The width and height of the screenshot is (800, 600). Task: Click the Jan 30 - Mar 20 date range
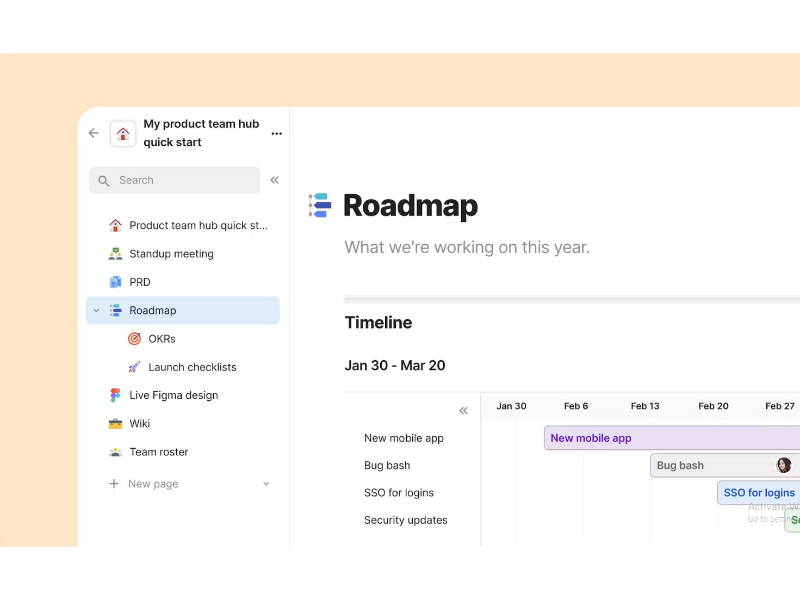395,365
